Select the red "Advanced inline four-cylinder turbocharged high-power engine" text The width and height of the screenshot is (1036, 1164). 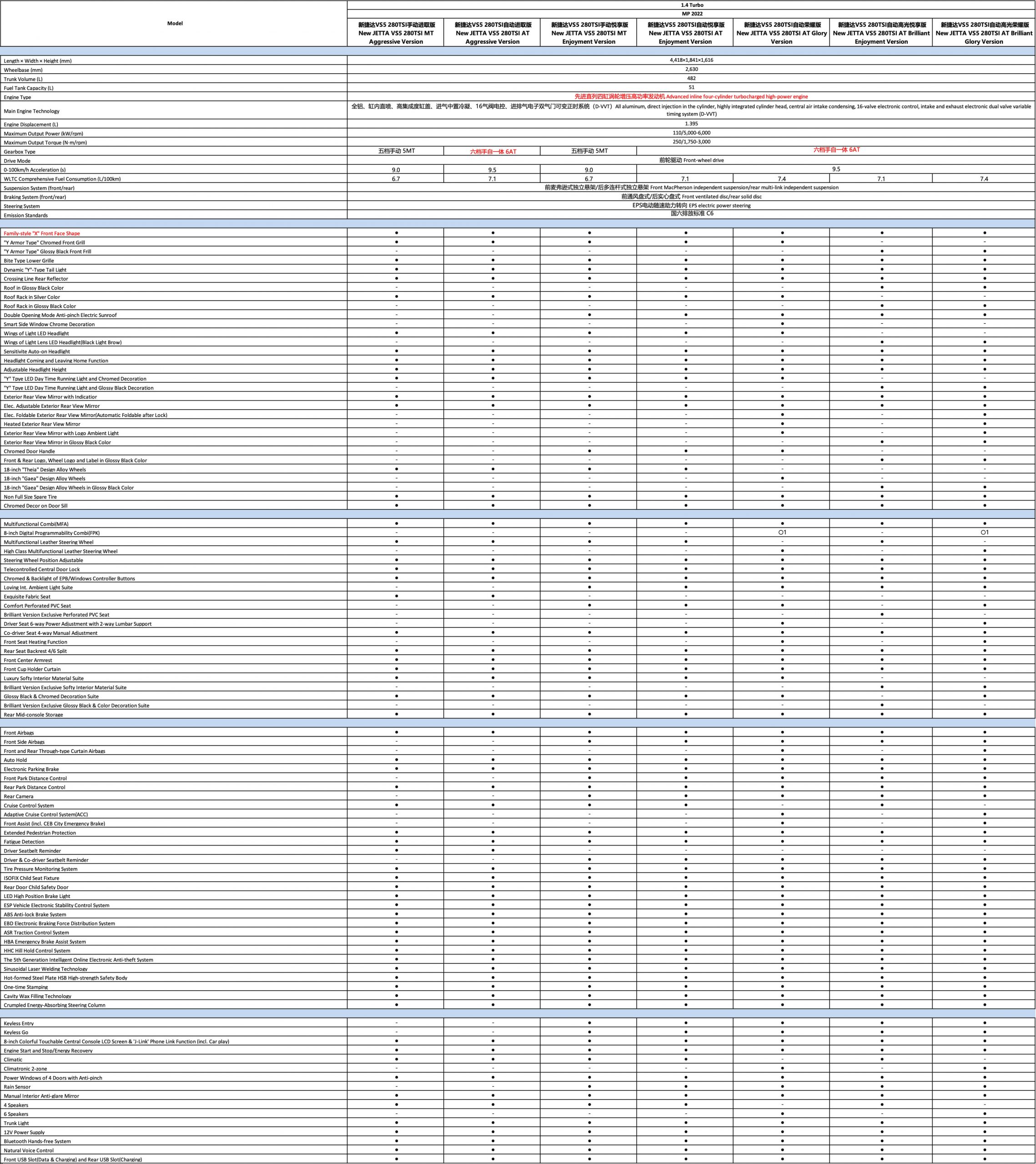click(x=737, y=97)
